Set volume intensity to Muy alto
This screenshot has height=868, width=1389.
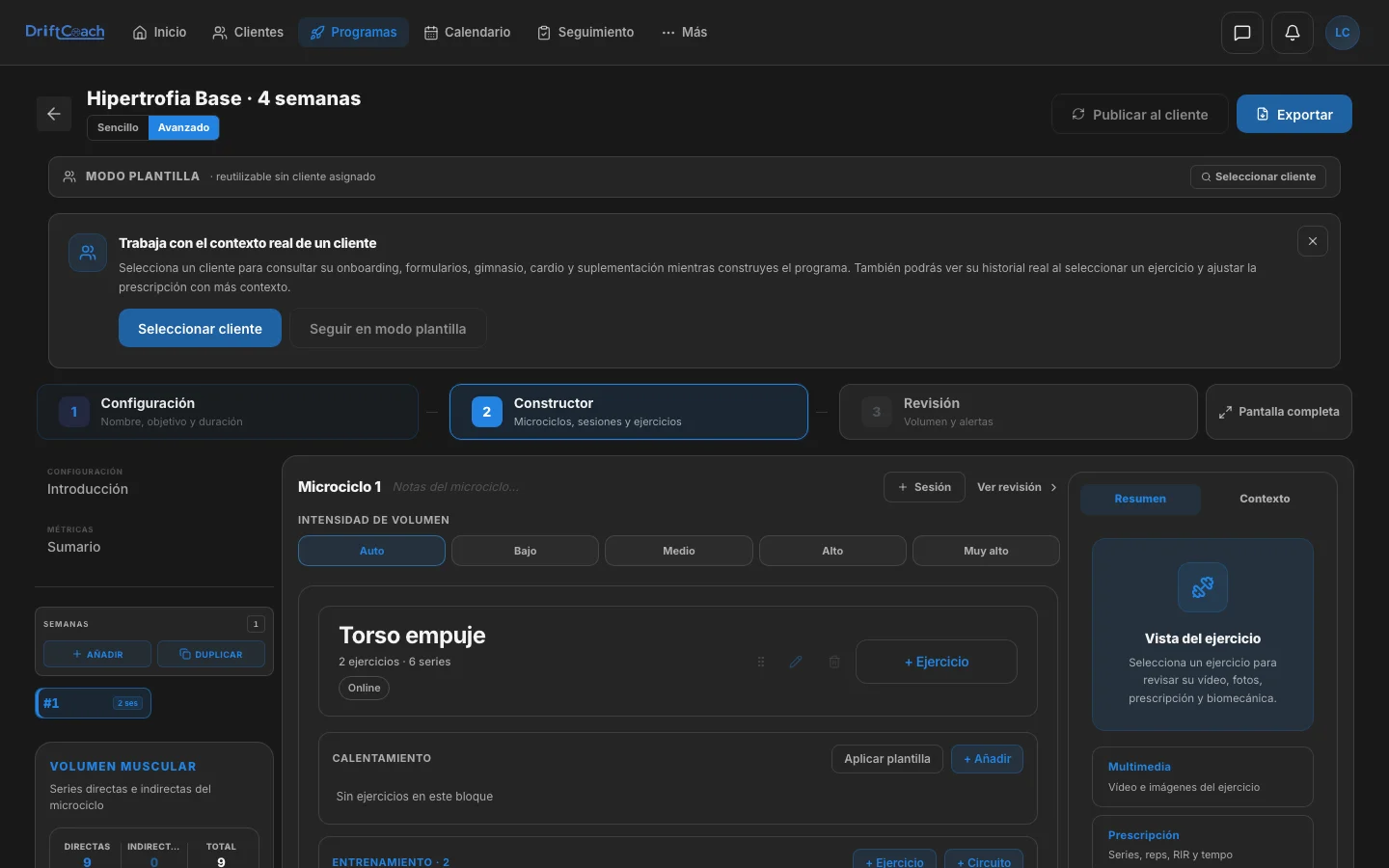[x=986, y=551]
